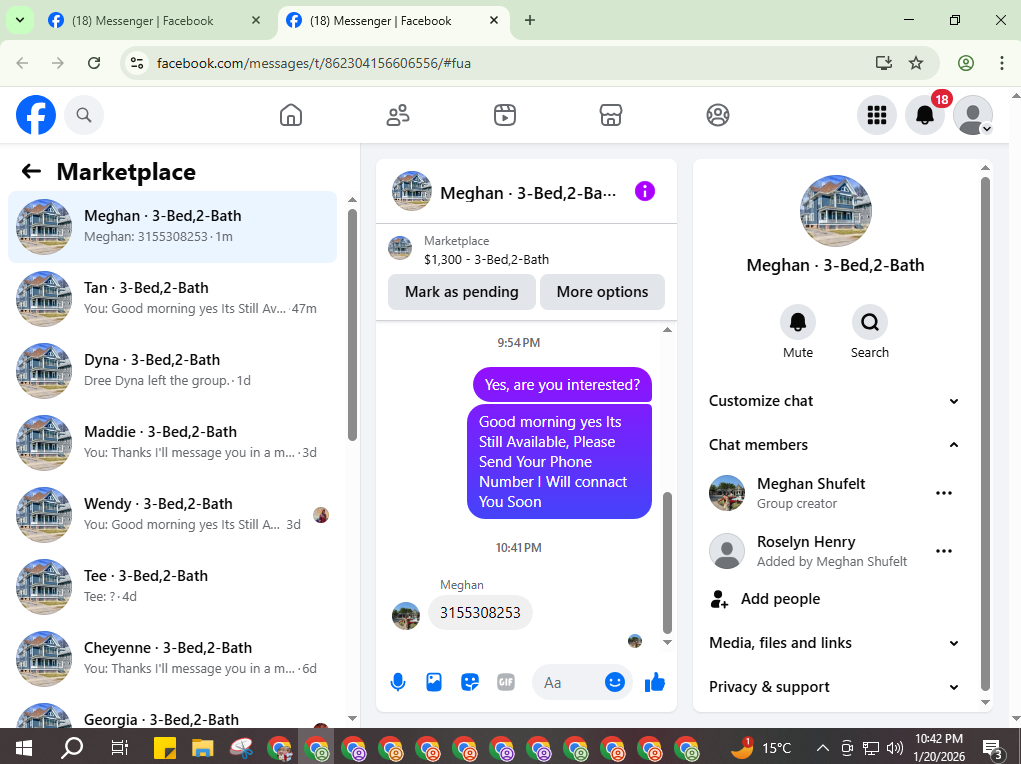
Task: Open the Tan · 3-Bed,2-Bath conversation
Action: [172, 298]
